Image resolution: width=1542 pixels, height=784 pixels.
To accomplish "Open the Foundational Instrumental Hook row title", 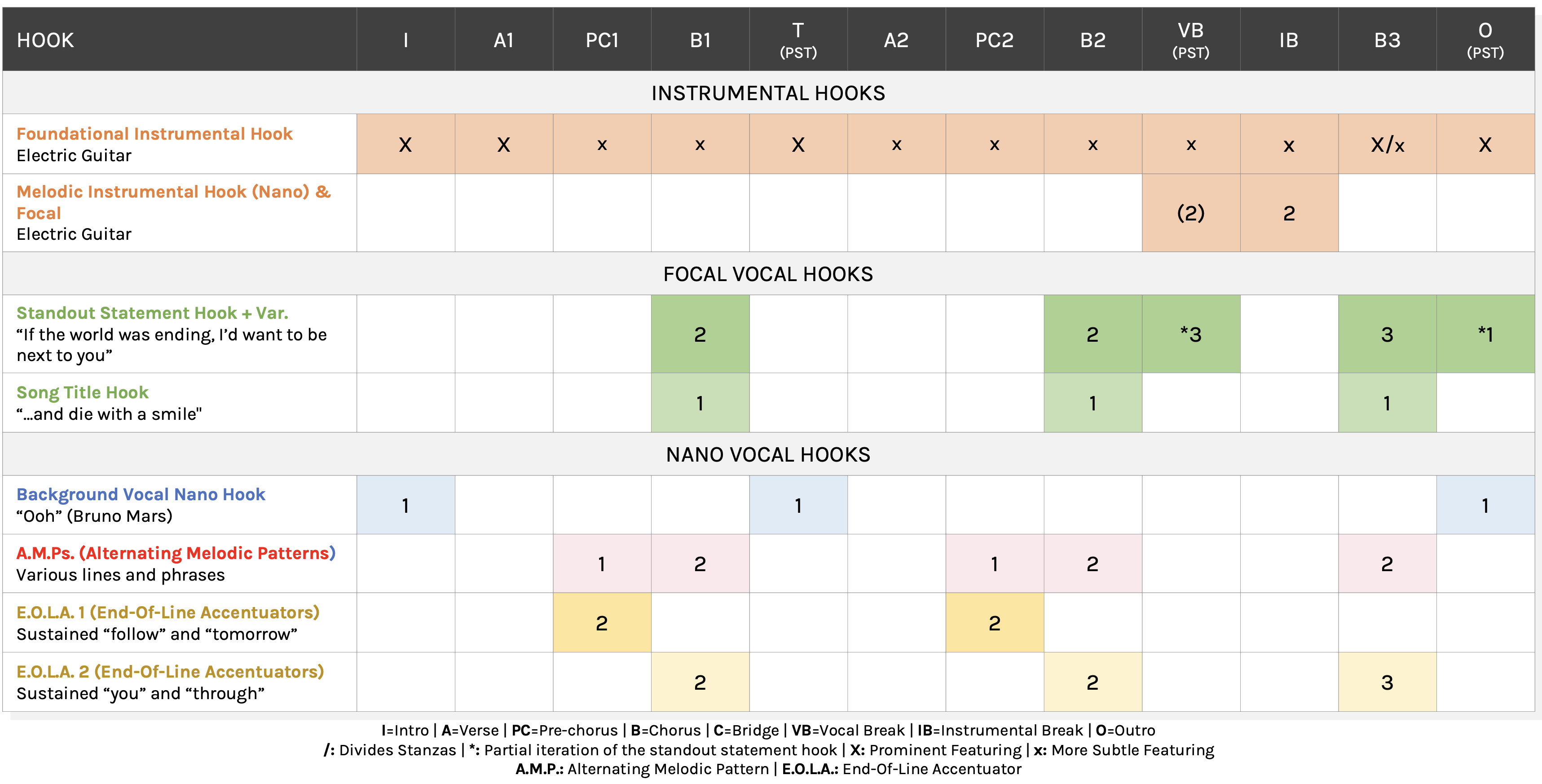I will coord(154,133).
